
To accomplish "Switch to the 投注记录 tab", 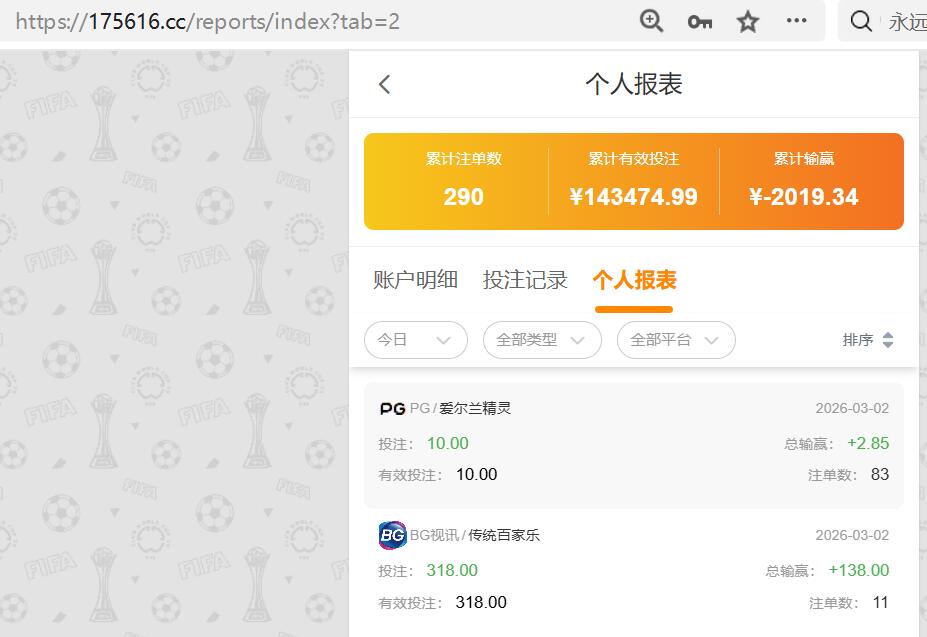I will (x=525, y=280).
